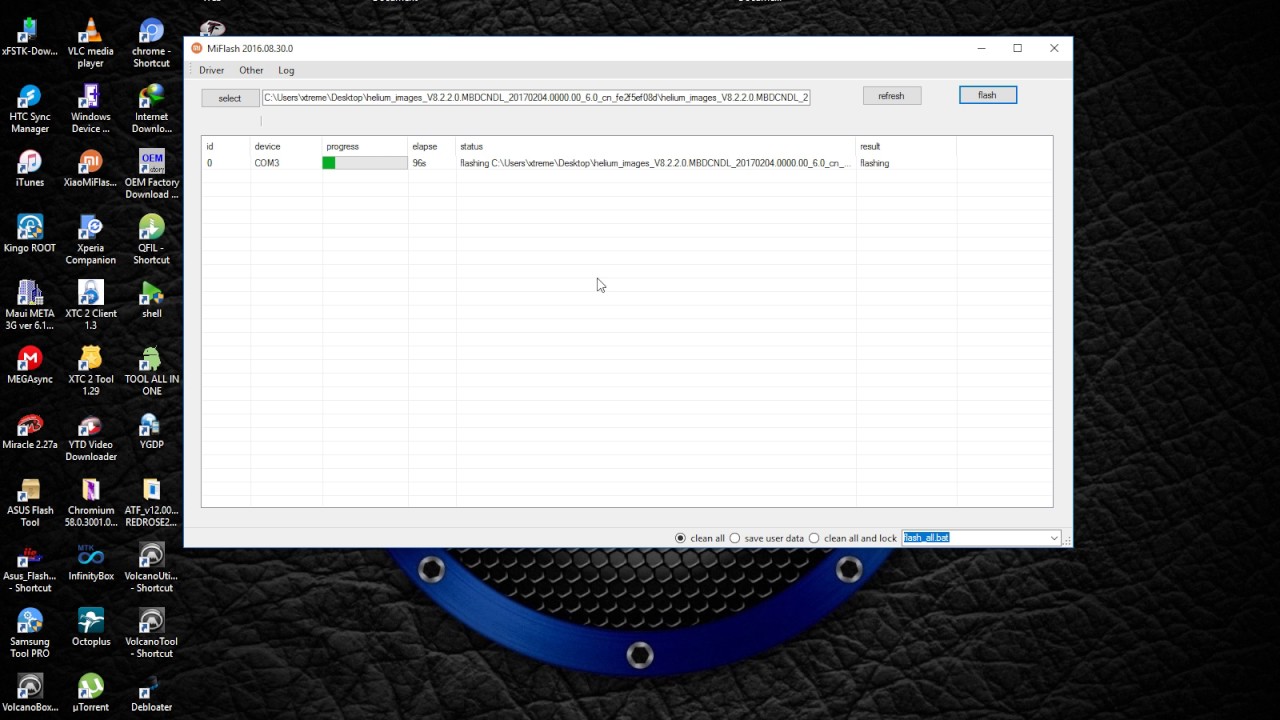1280x720 pixels.
Task: Open XTC 2 Tool 1.29 icon
Action: (x=91, y=371)
